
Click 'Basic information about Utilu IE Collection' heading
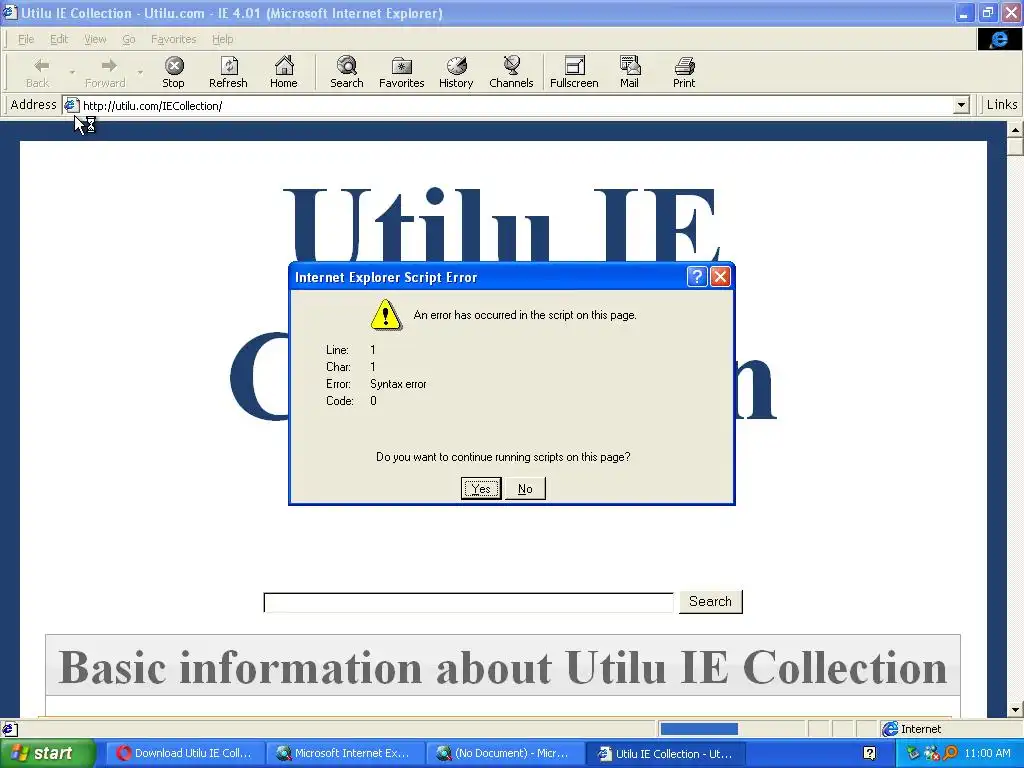tap(503, 667)
